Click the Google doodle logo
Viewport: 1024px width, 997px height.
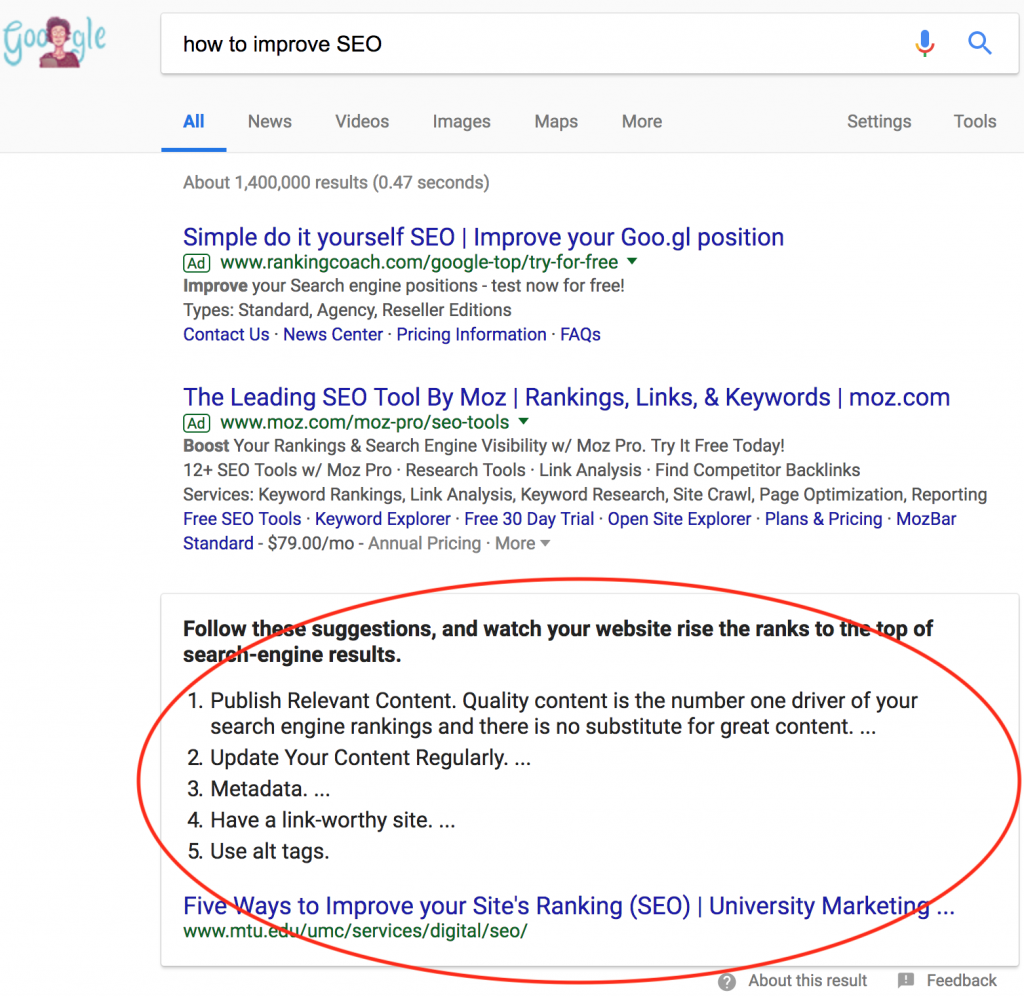[x=54, y=42]
